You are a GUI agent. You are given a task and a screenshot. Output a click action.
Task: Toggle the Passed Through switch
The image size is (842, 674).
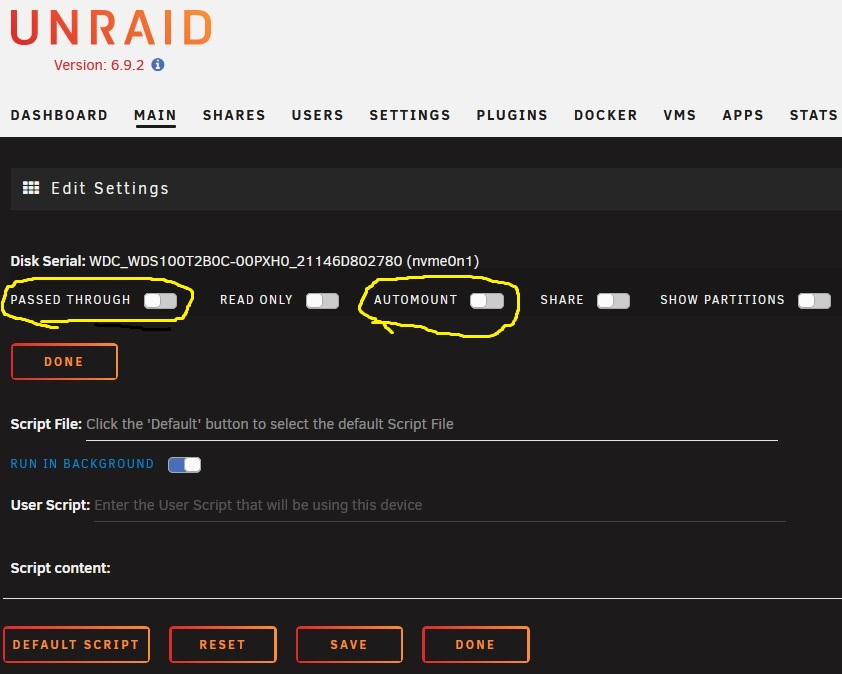[160, 300]
